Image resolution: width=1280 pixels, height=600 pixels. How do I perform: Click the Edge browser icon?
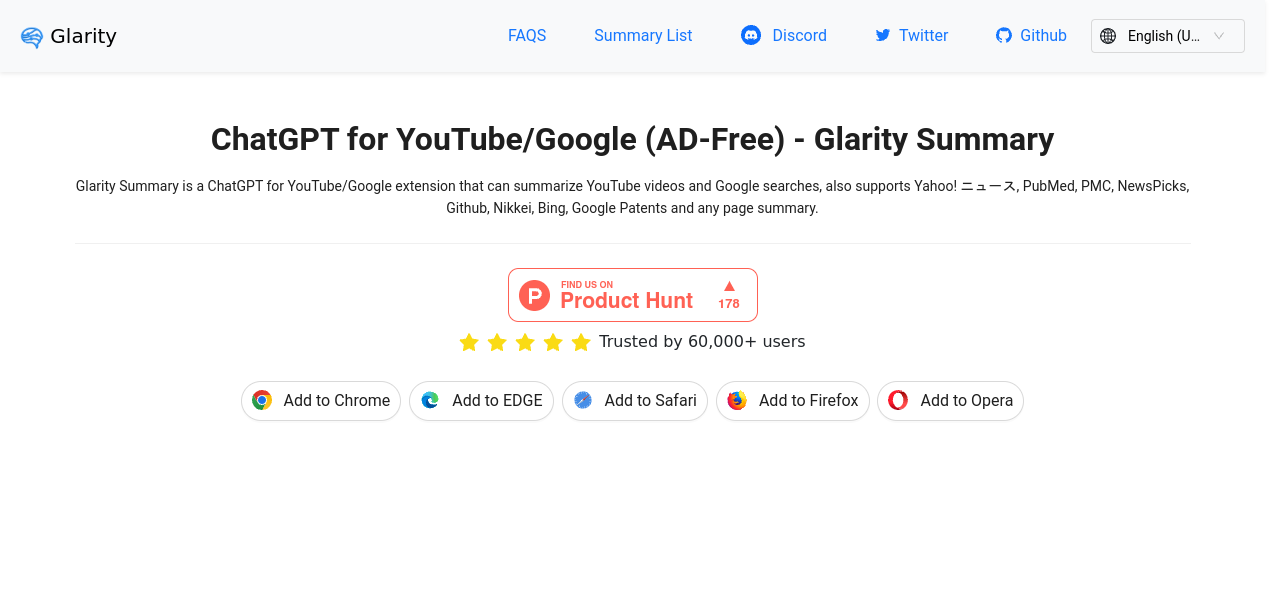click(x=430, y=400)
